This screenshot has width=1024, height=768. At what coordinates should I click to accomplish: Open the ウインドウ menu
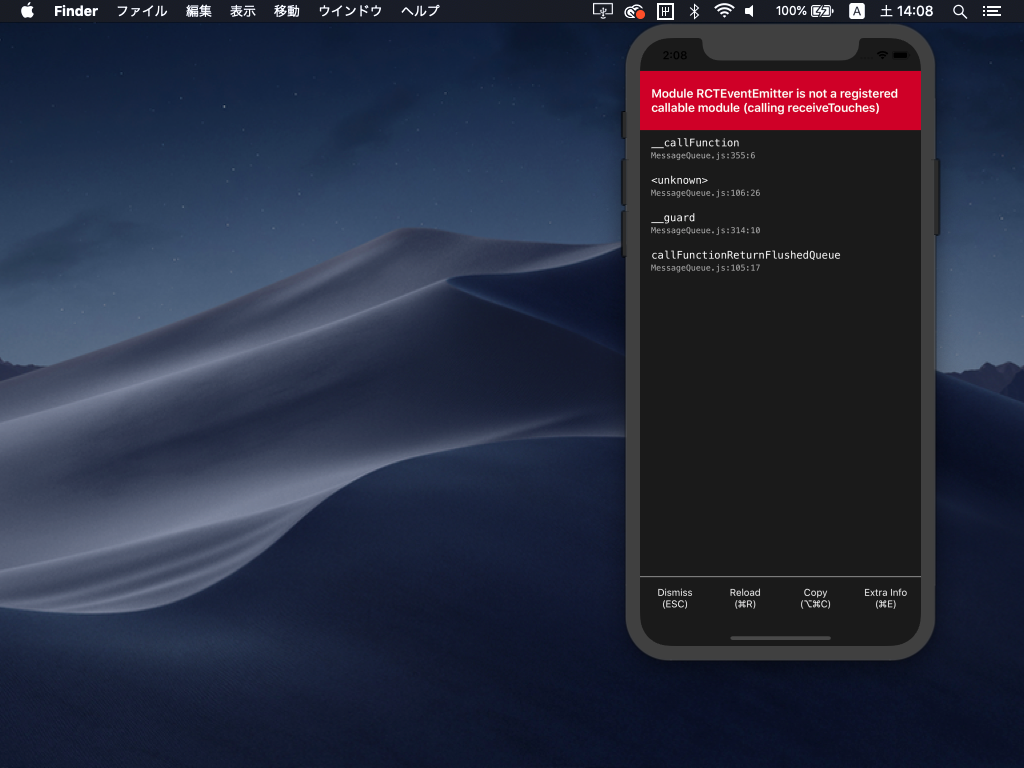[x=350, y=11]
